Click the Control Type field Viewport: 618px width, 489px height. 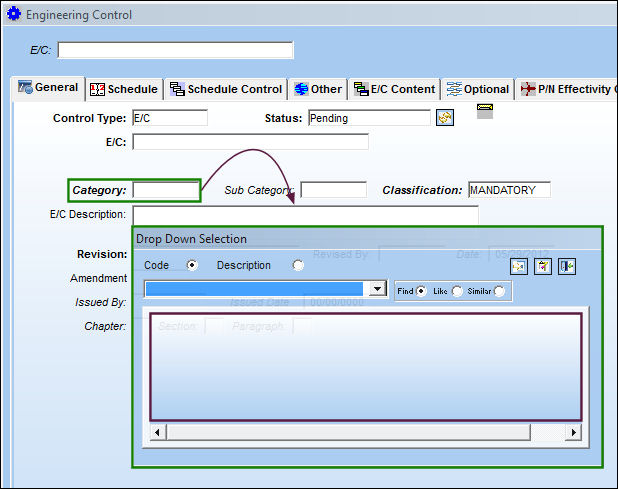point(170,118)
